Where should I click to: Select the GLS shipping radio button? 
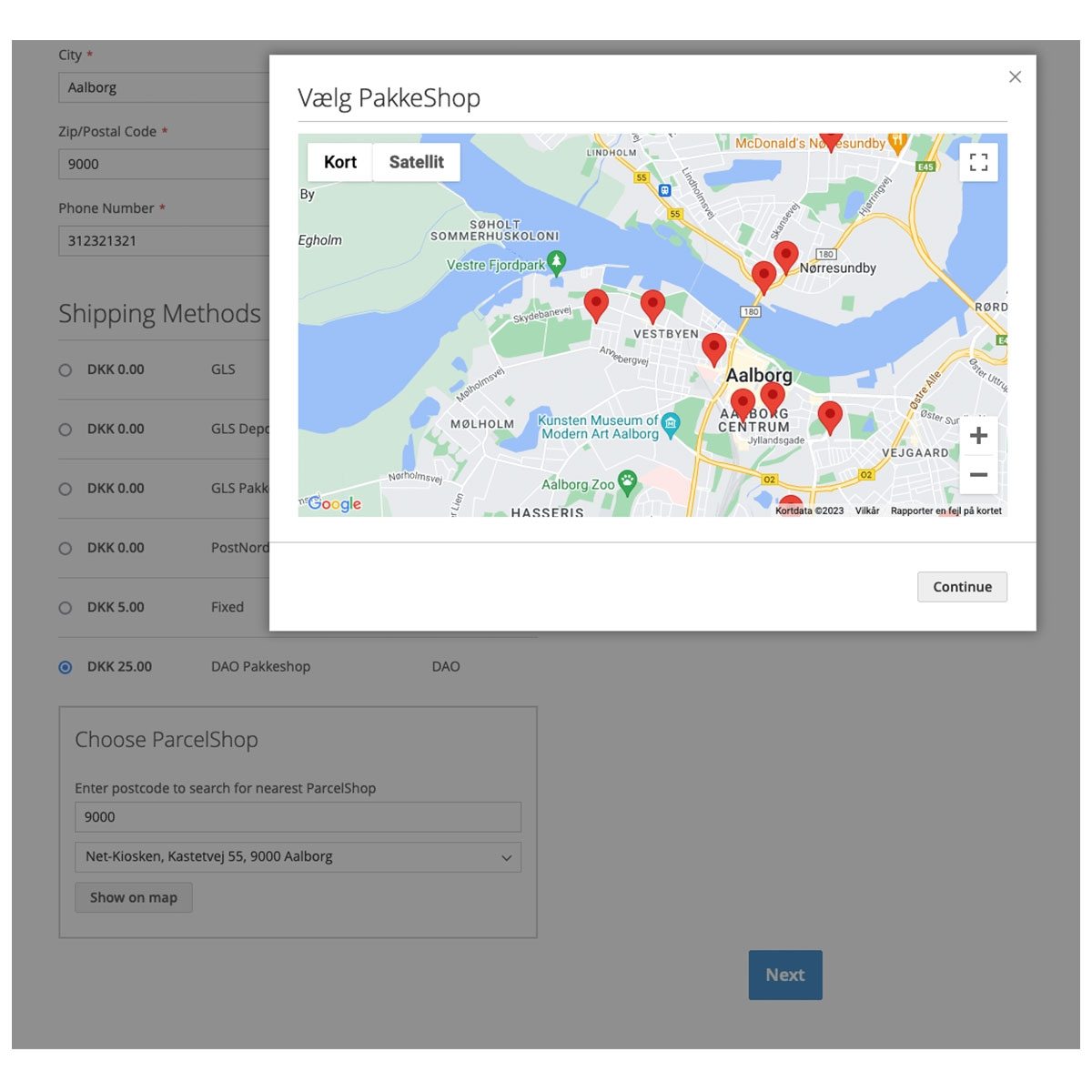coord(66,370)
